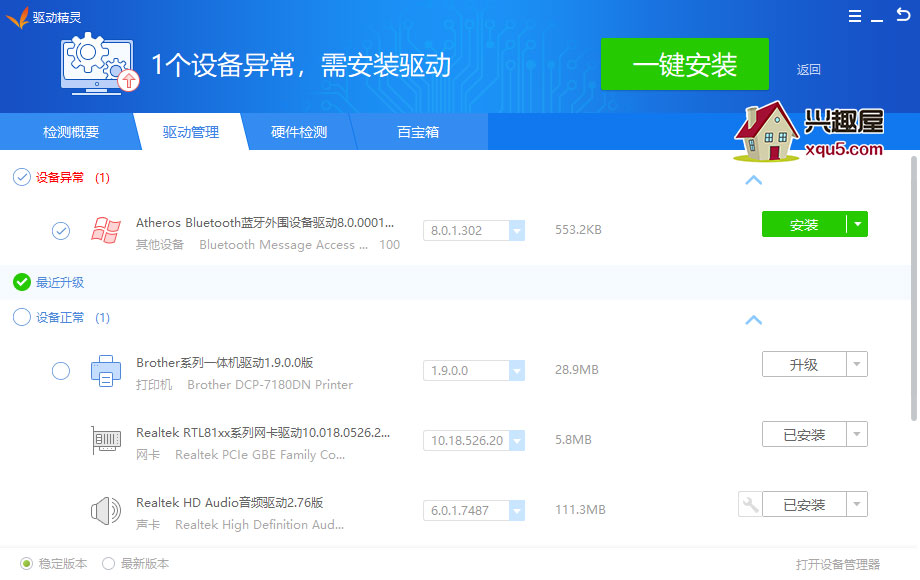920x580 pixels.
Task: Click the green 一键安装 button
Action: [x=685, y=64]
